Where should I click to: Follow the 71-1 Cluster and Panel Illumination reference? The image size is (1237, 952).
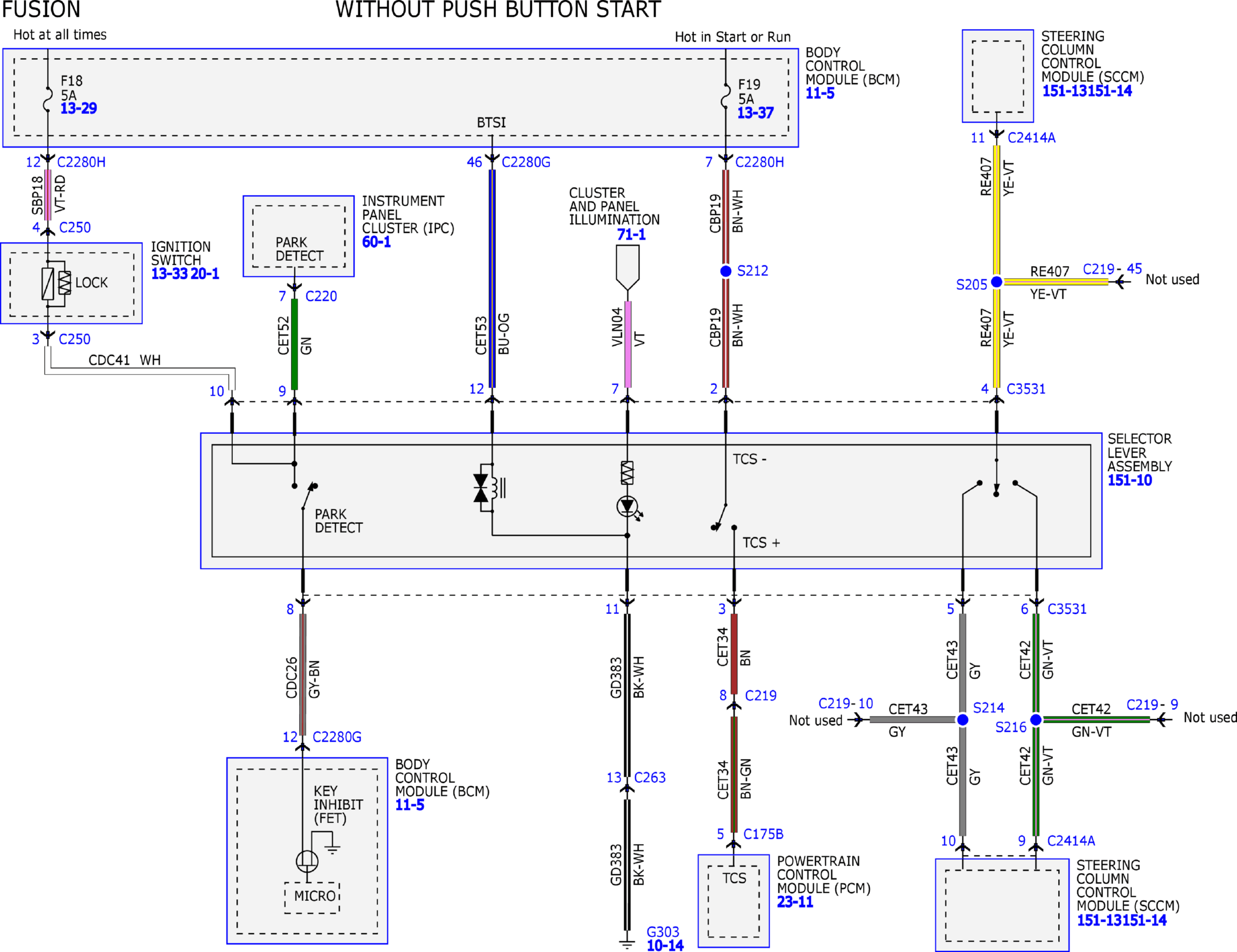(x=631, y=235)
